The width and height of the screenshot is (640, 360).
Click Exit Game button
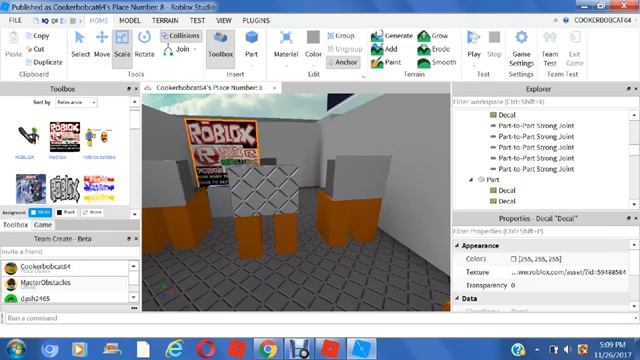click(x=574, y=48)
